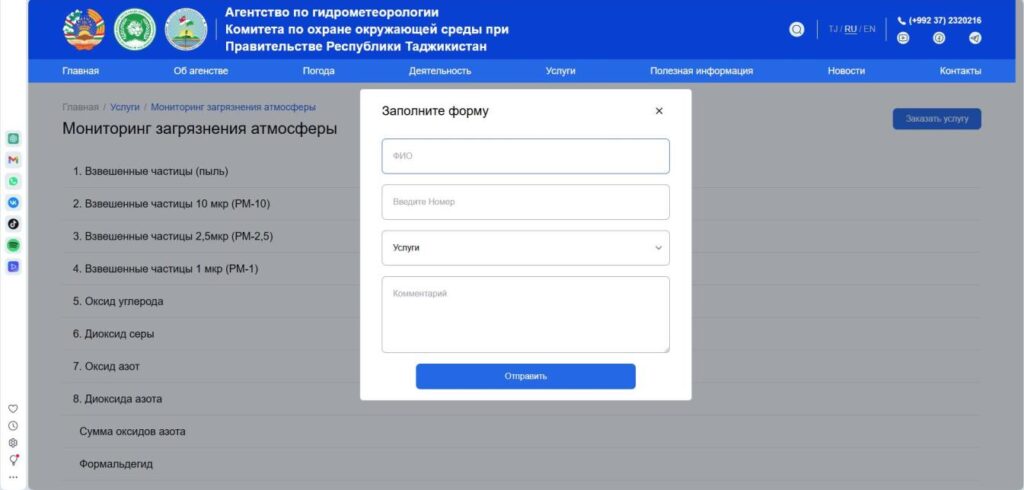The height and width of the screenshot is (490, 1024).
Task: Expand the 'Услуги' dropdown in the form
Action: coord(525,248)
